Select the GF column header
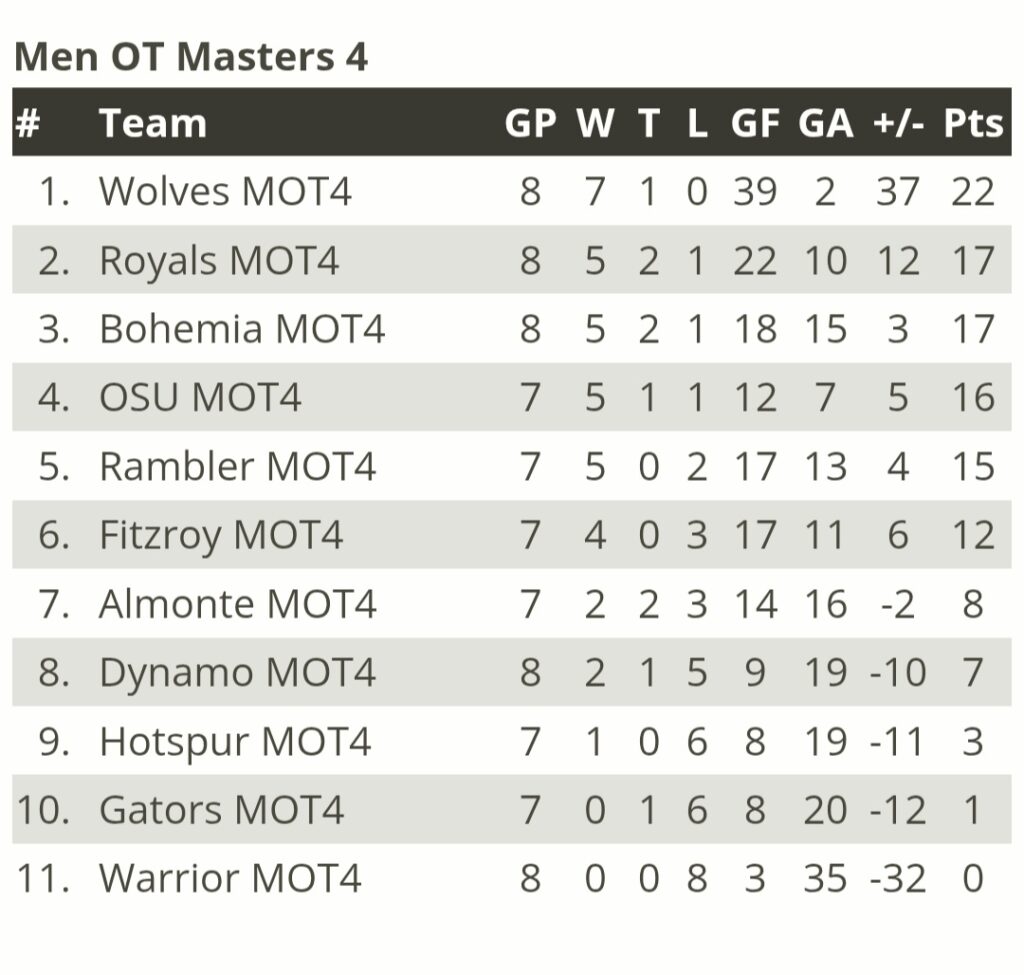 coord(755,123)
